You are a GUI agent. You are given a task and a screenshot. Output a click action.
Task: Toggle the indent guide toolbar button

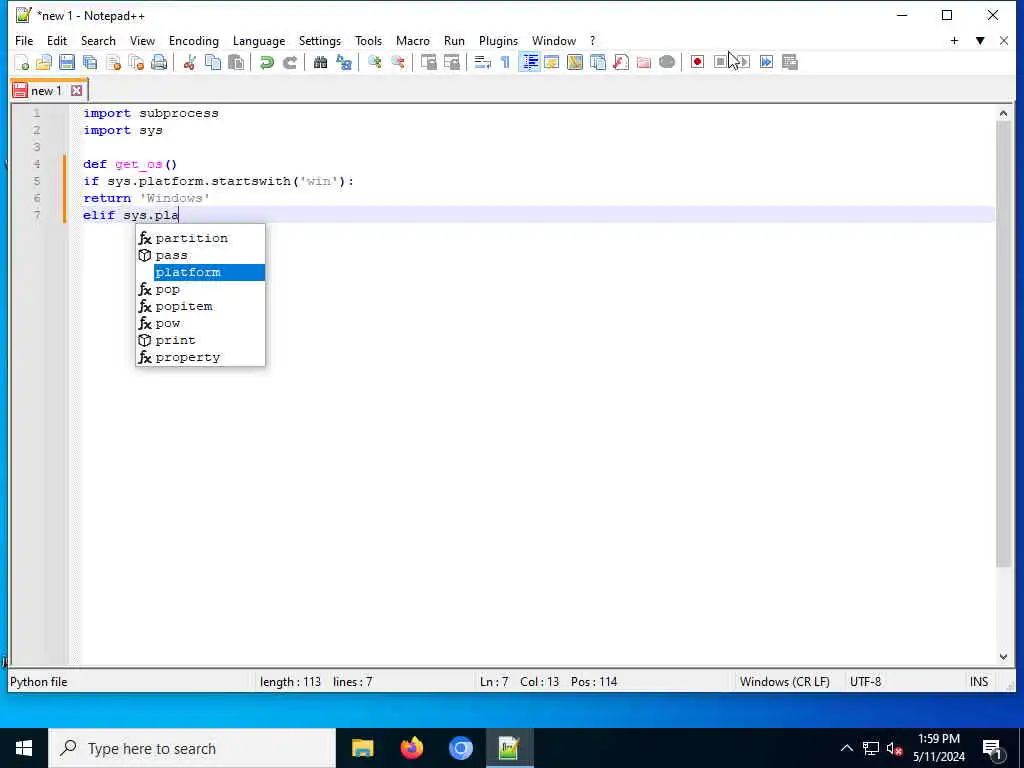[x=529, y=62]
